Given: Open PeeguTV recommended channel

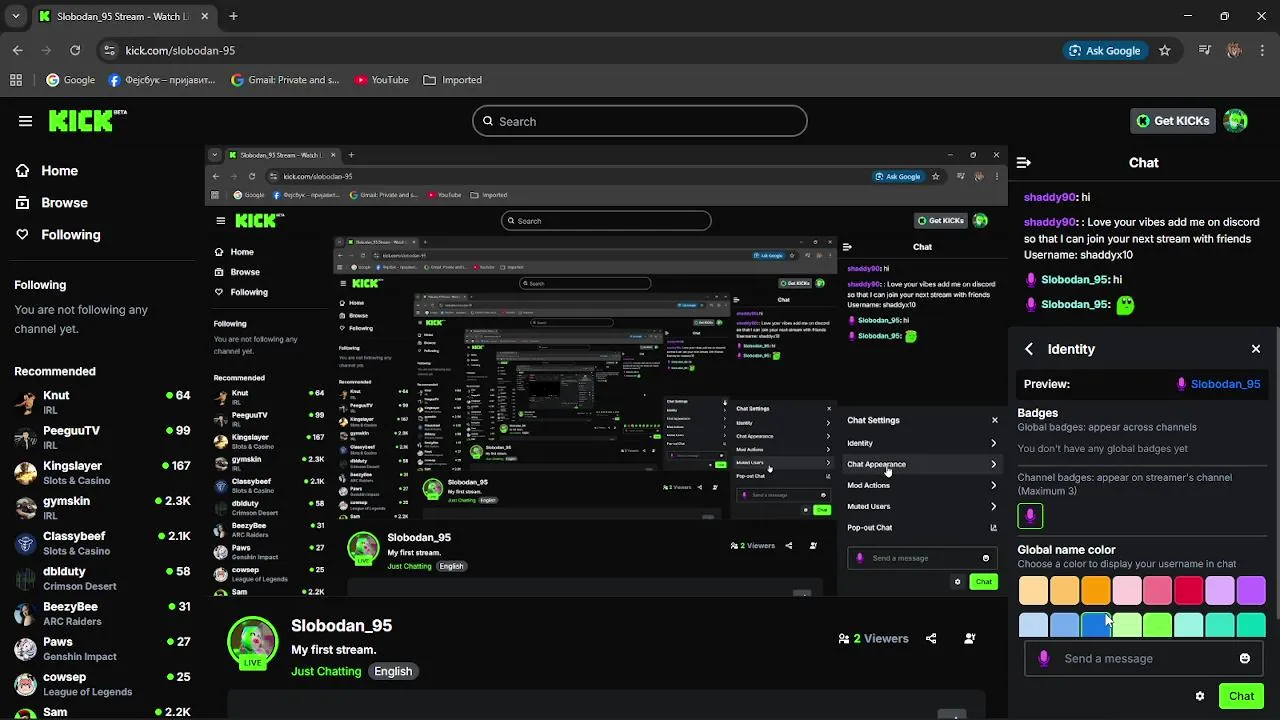Looking at the screenshot, I should click(102, 438).
